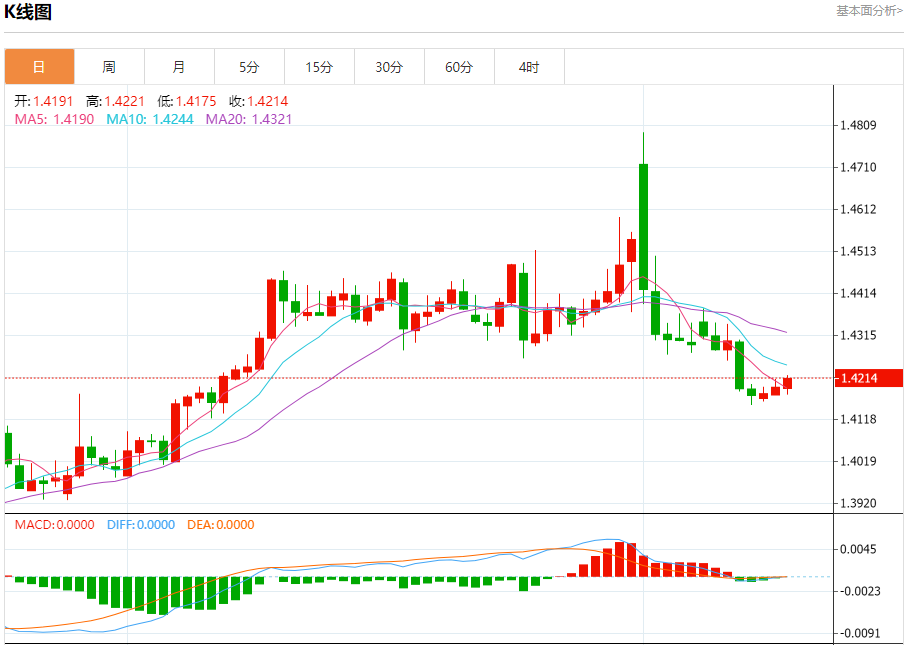
Task: Click the latest red candlestick at chart end
Action: pyautogui.click(x=788, y=383)
